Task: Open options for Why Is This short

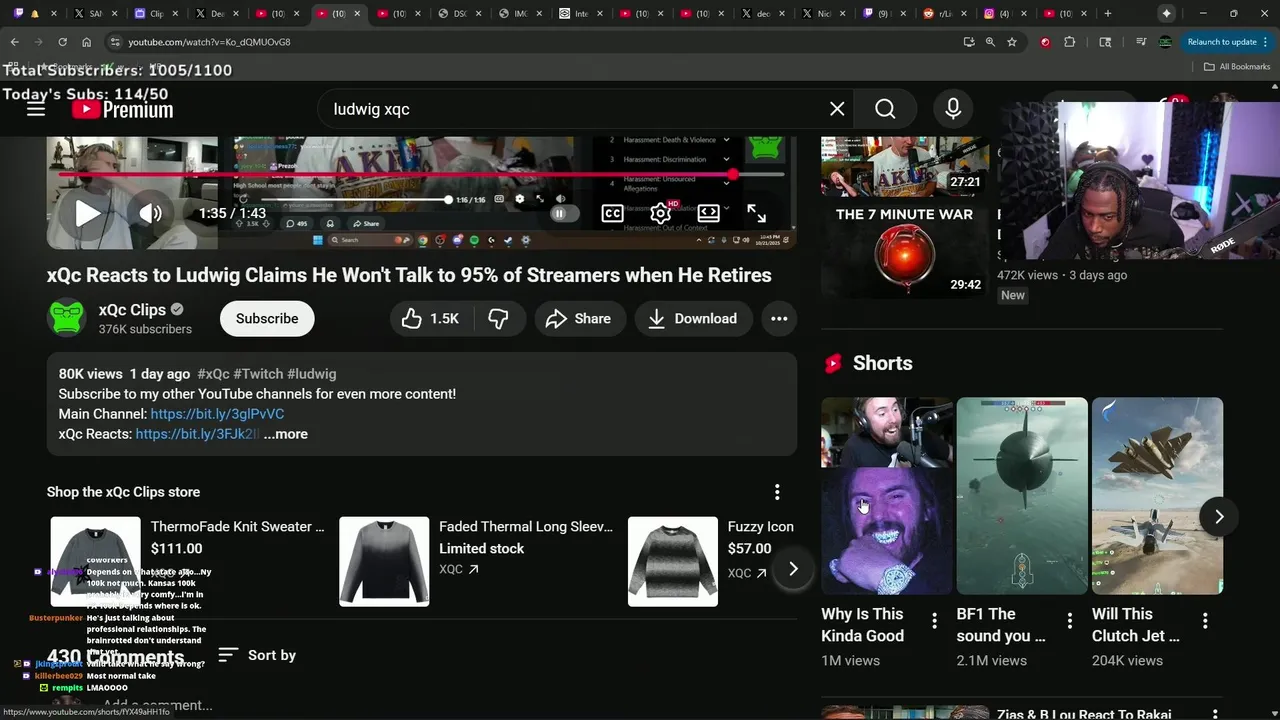Action: 934,621
